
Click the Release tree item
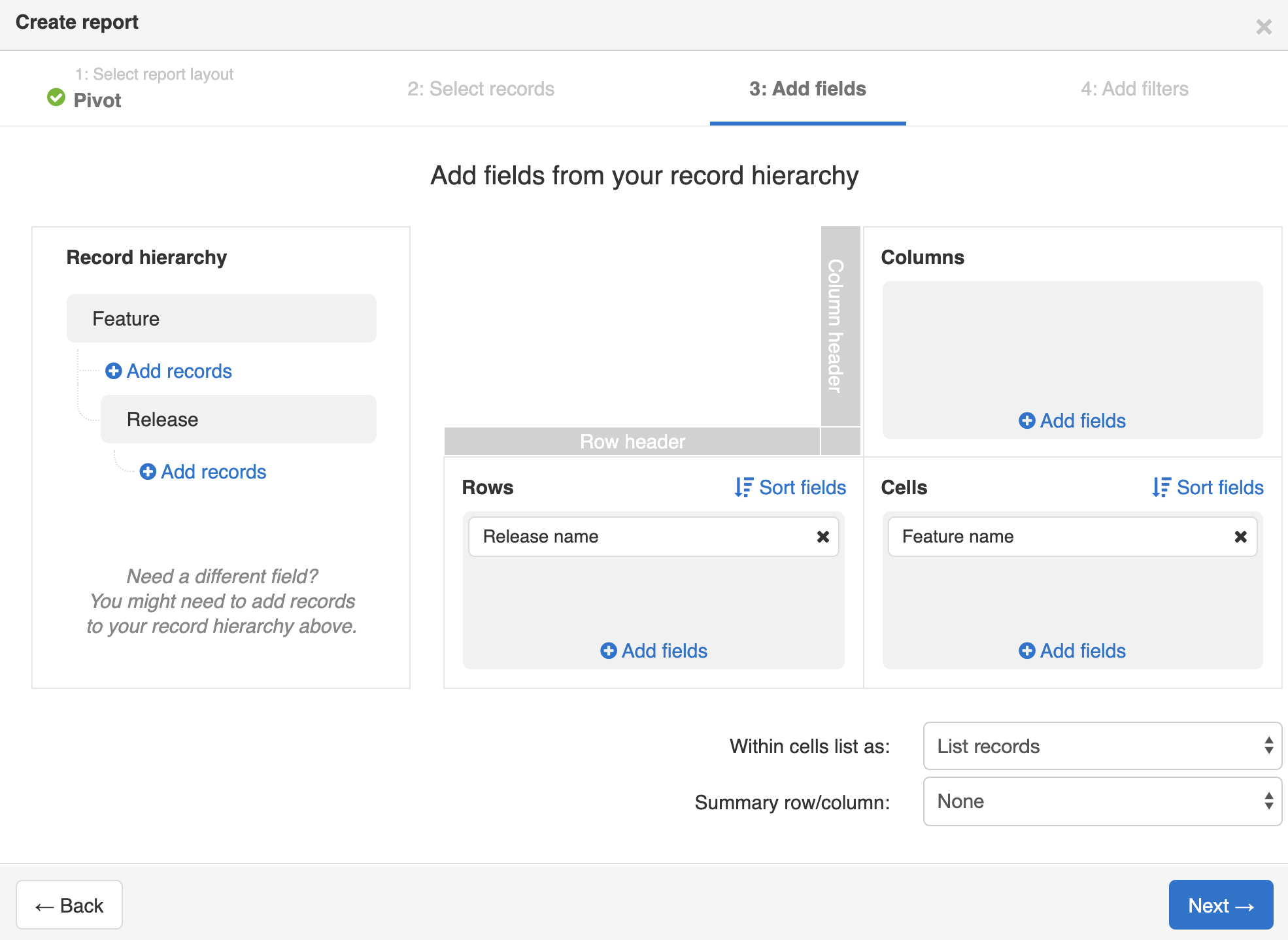pos(238,420)
